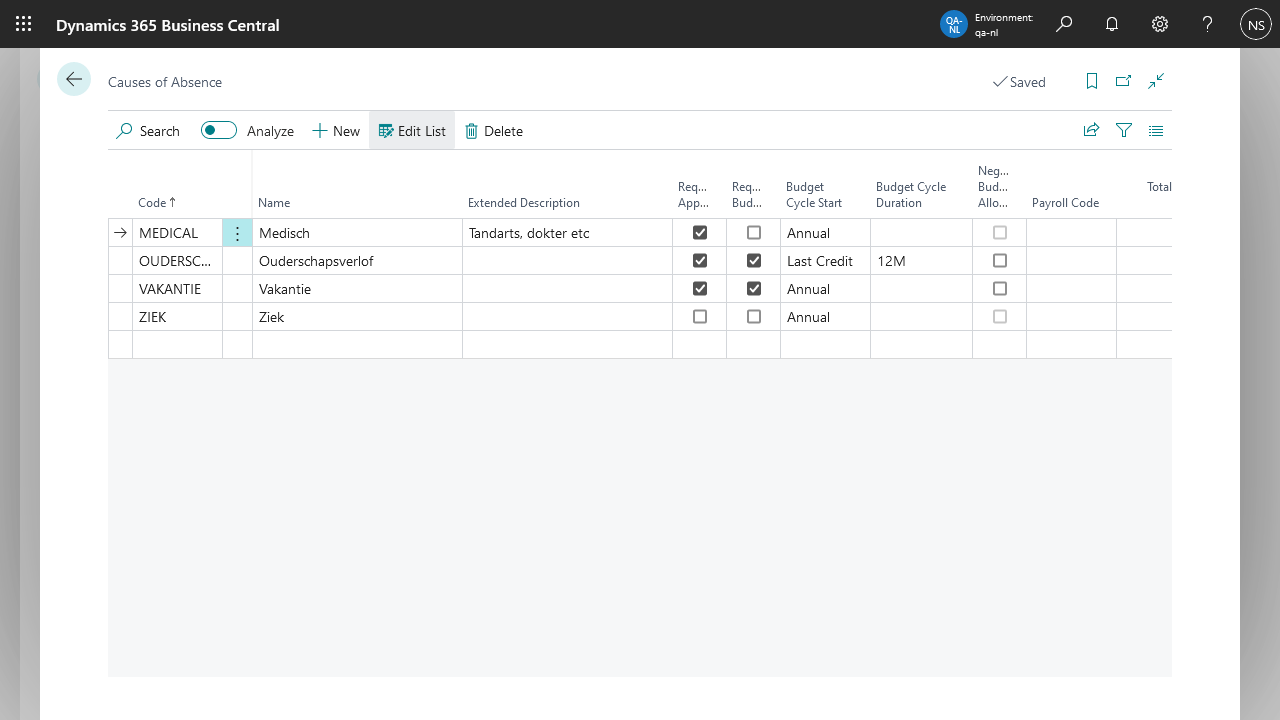The image size is (1280, 720).
Task: Open the MEDICAL row three-dot menu
Action: pos(237,233)
